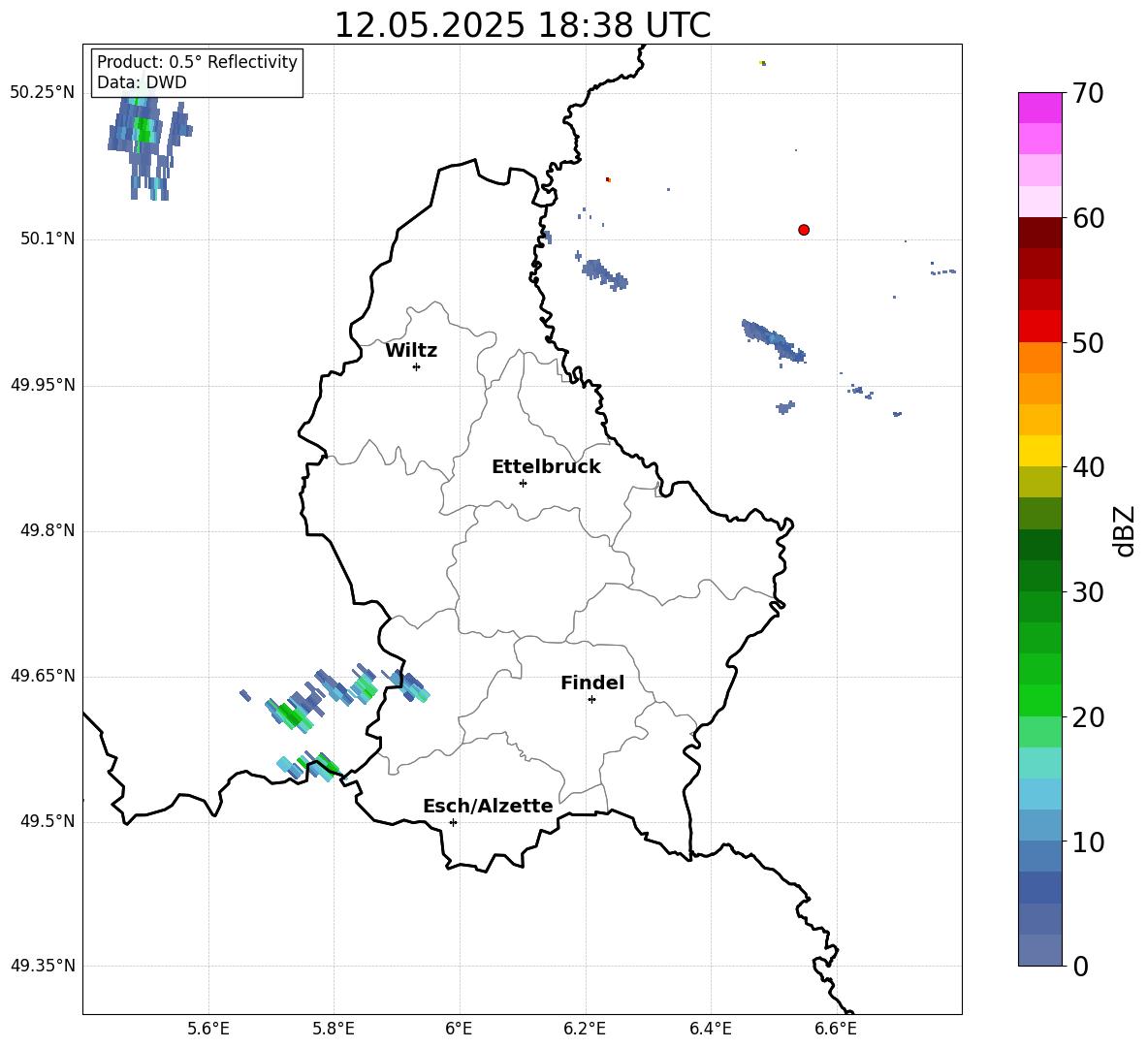Viewport: 1148px width, 1048px height.
Task: Click the longitude label 6.2°E
Action: coord(585,1029)
